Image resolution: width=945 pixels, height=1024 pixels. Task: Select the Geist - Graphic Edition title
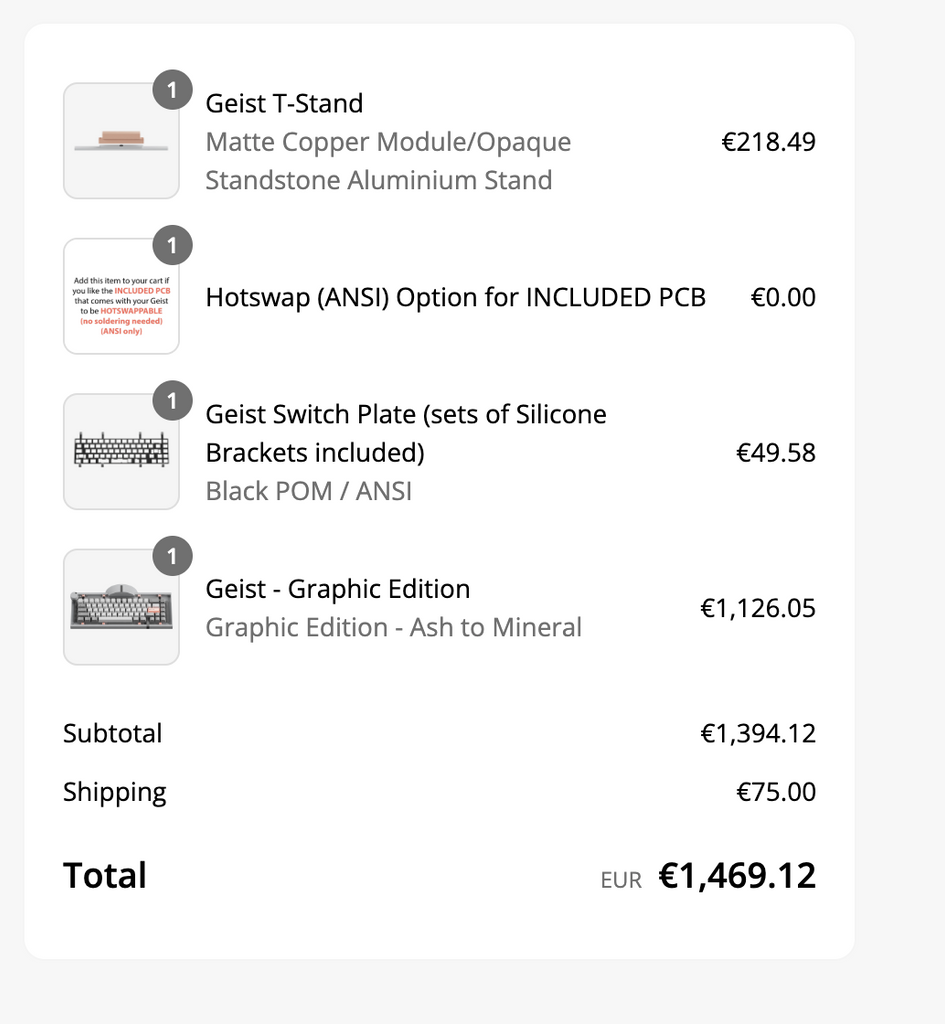pos(337,589)
